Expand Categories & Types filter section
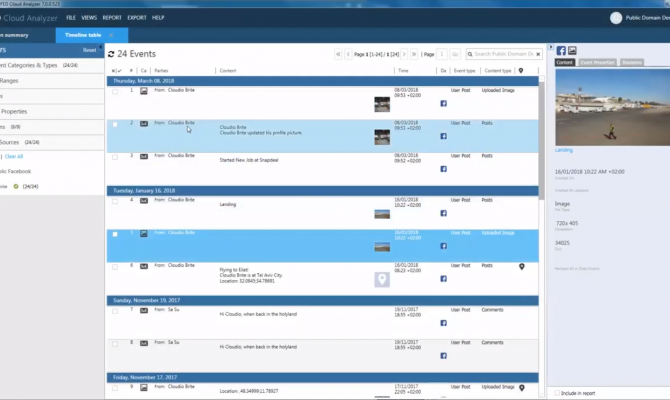Image resolution: width=670 pixels, height=400 pixels. pyautogui.click(x=52, y=65)
